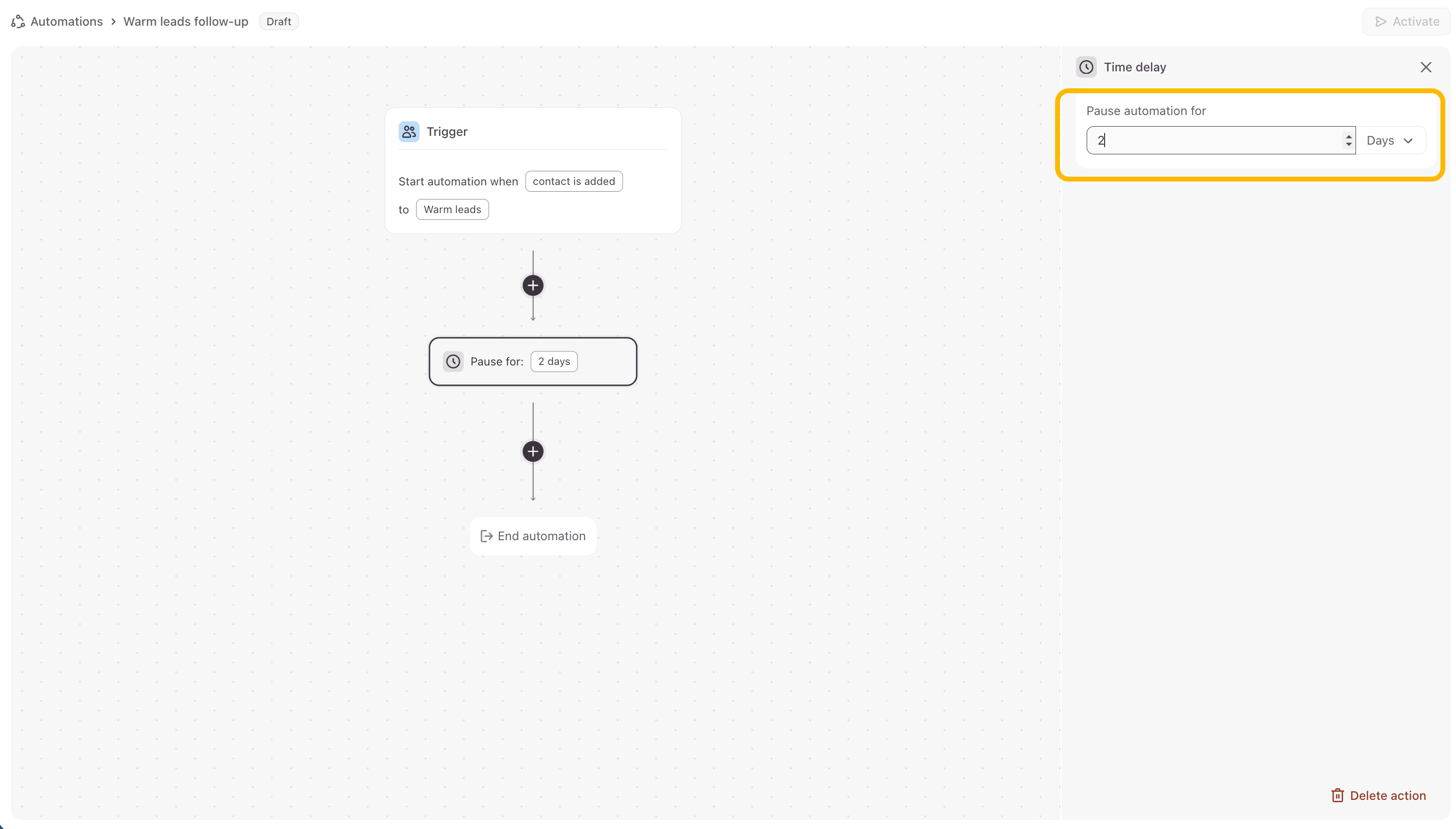Image resolution: width=1456 pixels, height=829 pixels.
Task: Click the Automations workflow icon in breadcrumb
Action: (x=18, y=22)
